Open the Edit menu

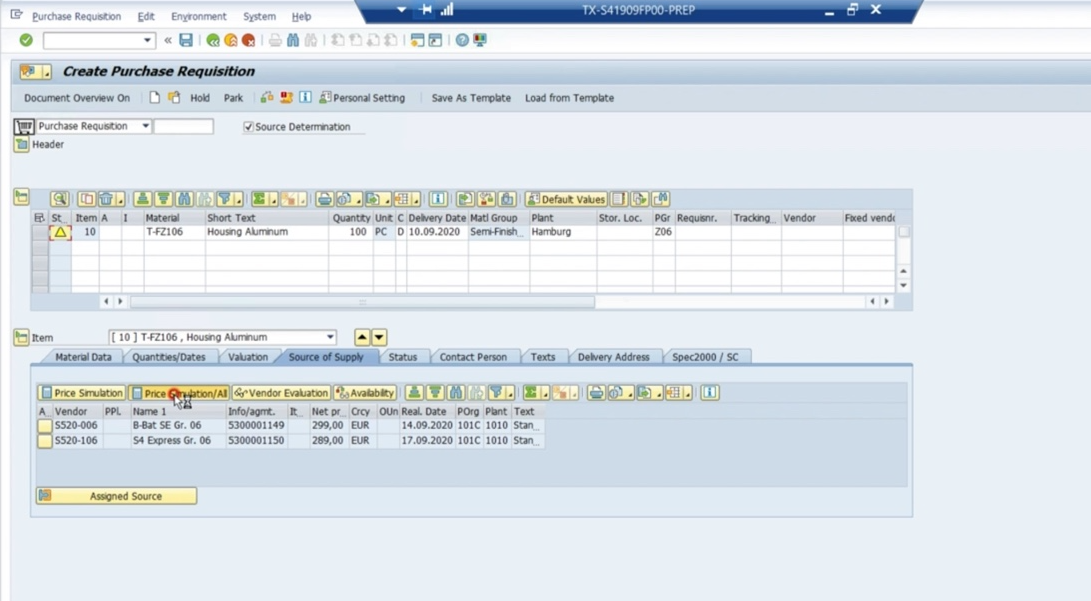click(146, 16)
